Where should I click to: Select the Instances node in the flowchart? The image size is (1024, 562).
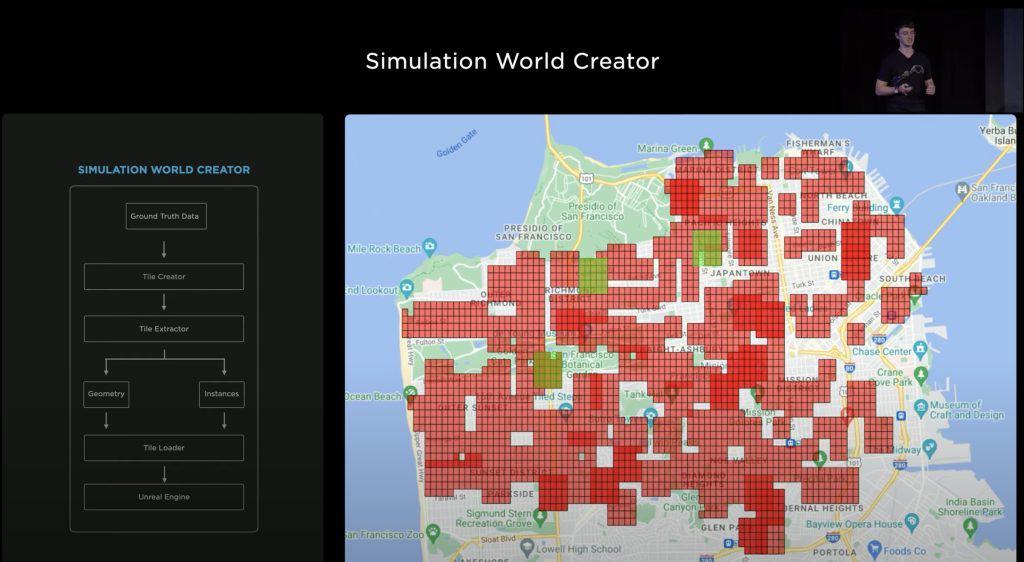point(221,394)
